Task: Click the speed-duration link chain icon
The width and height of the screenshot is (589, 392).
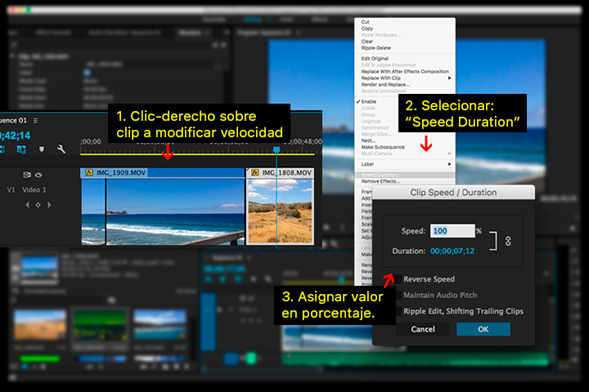Action: coord(508,241)
